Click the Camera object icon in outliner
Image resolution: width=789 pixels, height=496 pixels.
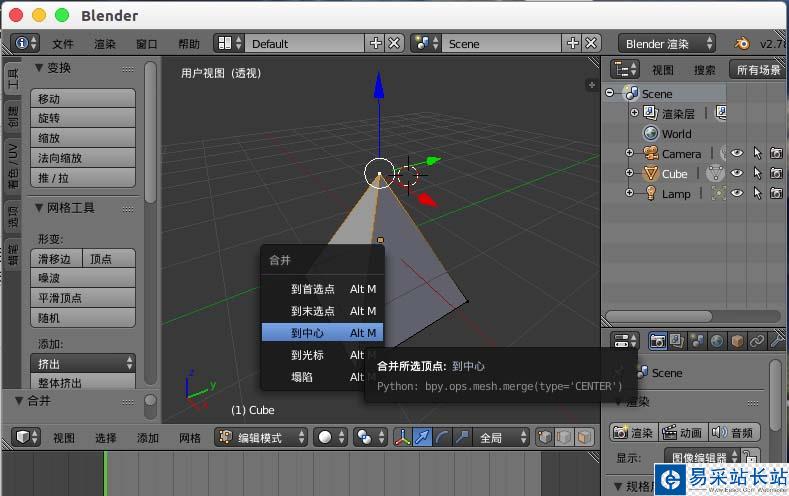(651, 153)
